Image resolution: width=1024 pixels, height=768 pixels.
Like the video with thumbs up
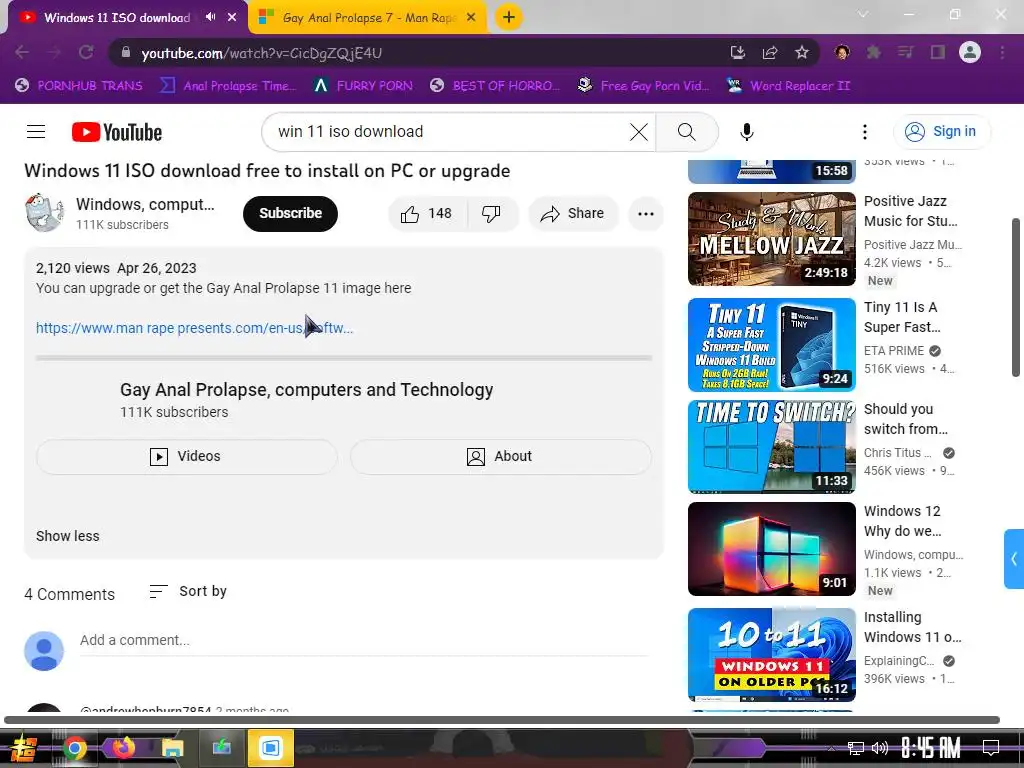coord(427,214)
